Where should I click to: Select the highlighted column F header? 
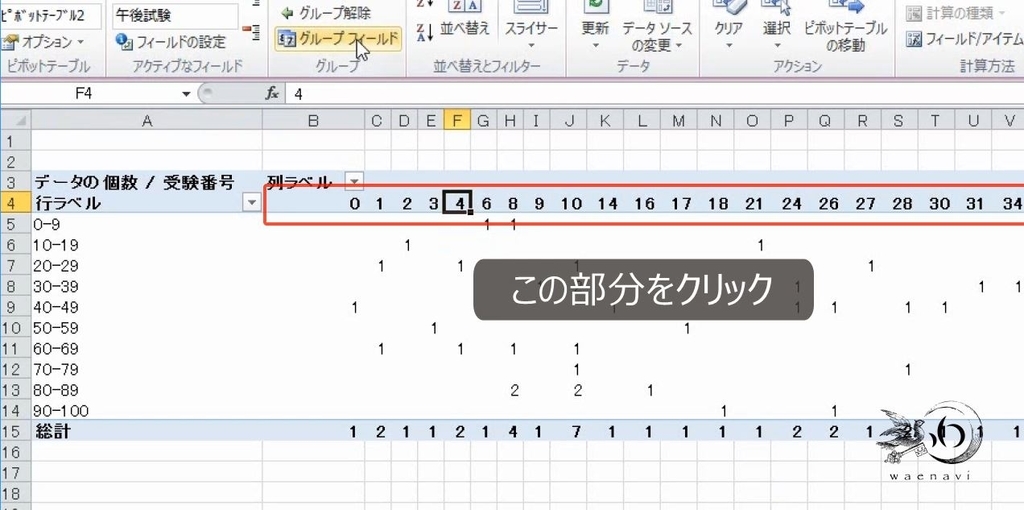pos(457,120)
